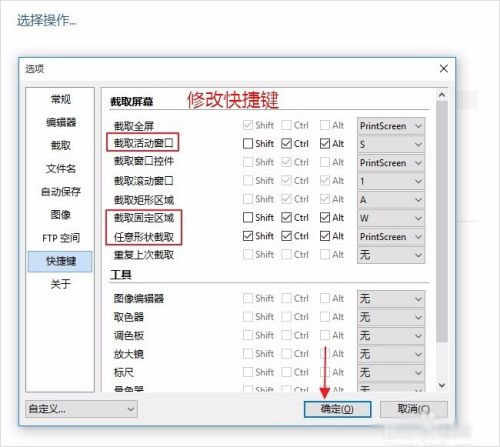Click the 重复上次截取 label
The width and height of the screenshot is (500, 447).
pyautogui.click(x=144, y=255)
